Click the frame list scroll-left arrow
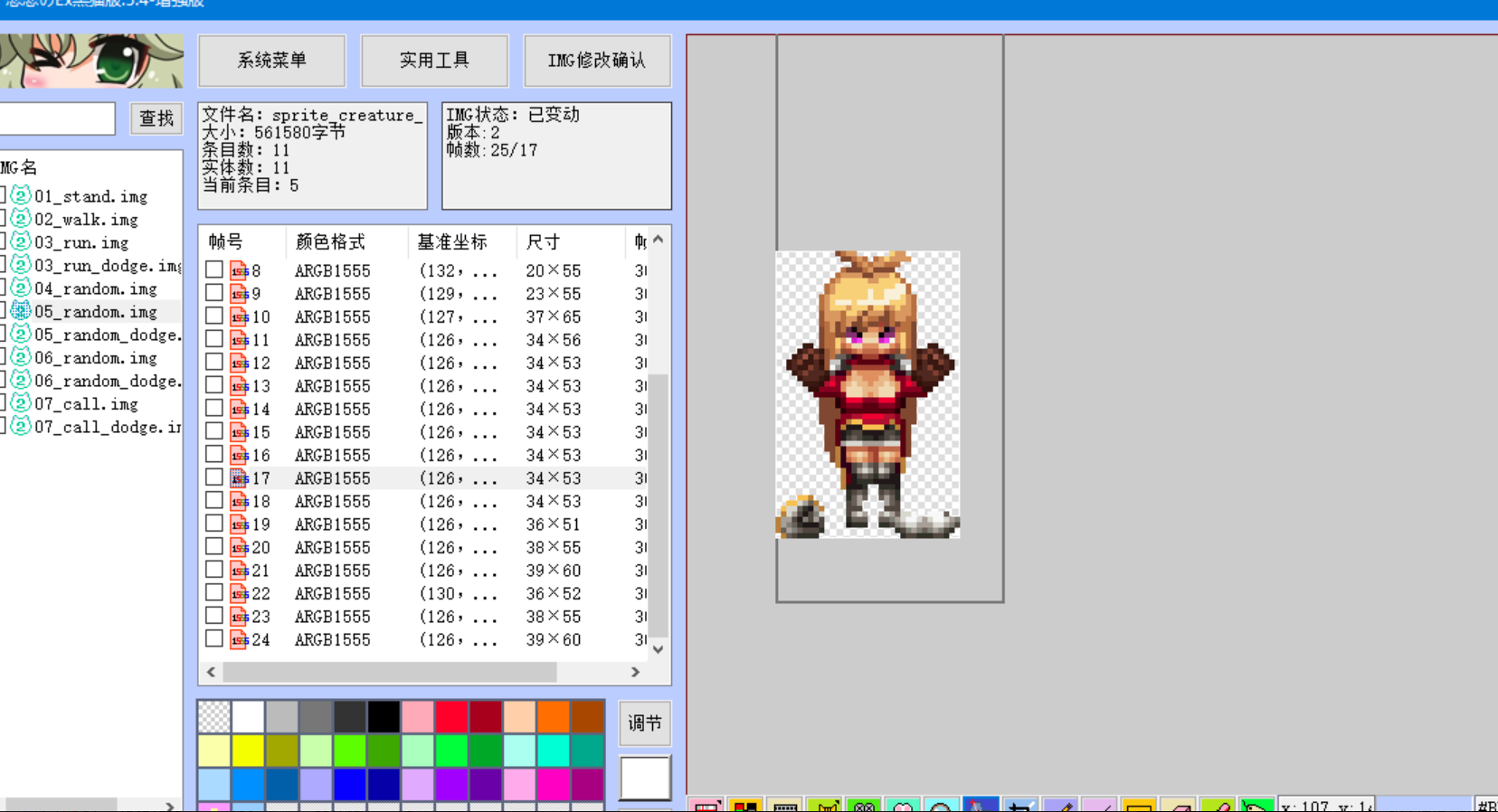Viewport: 1498px width, 812px height. (211, 672)
